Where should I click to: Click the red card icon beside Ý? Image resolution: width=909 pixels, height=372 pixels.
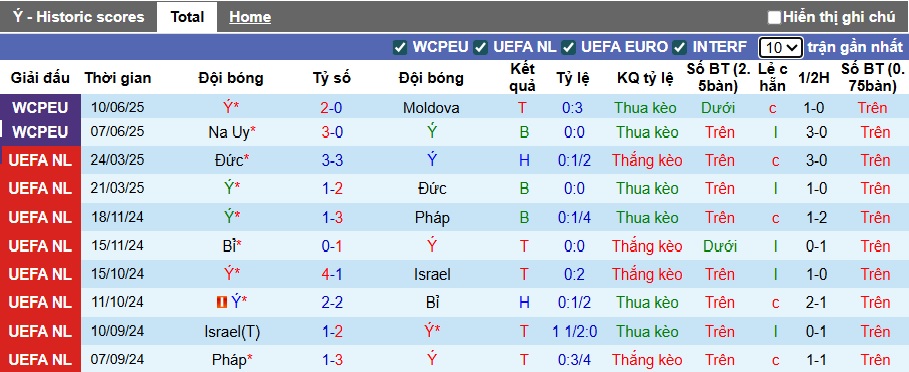(x=221, y=302)
